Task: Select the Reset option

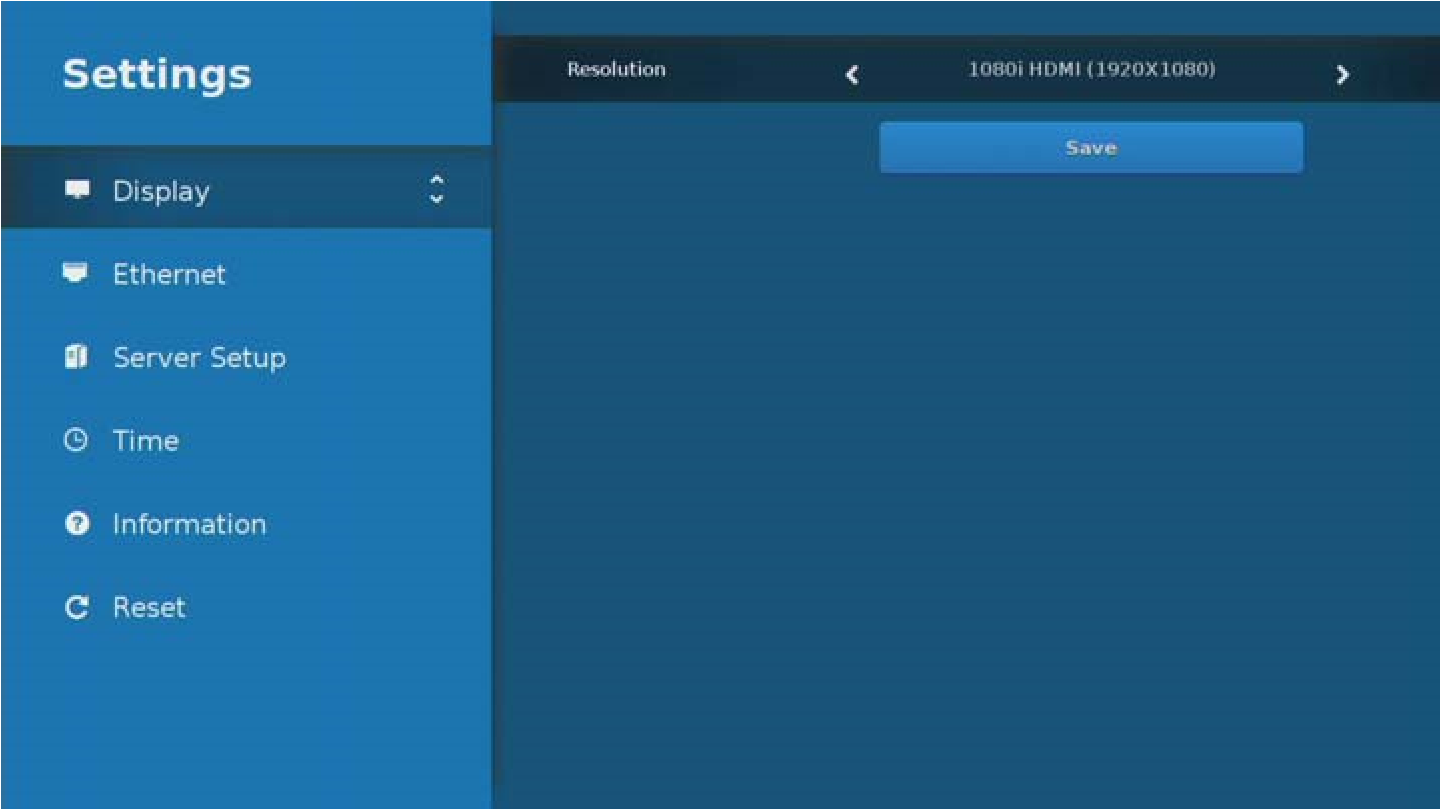Action: (149, 606)
